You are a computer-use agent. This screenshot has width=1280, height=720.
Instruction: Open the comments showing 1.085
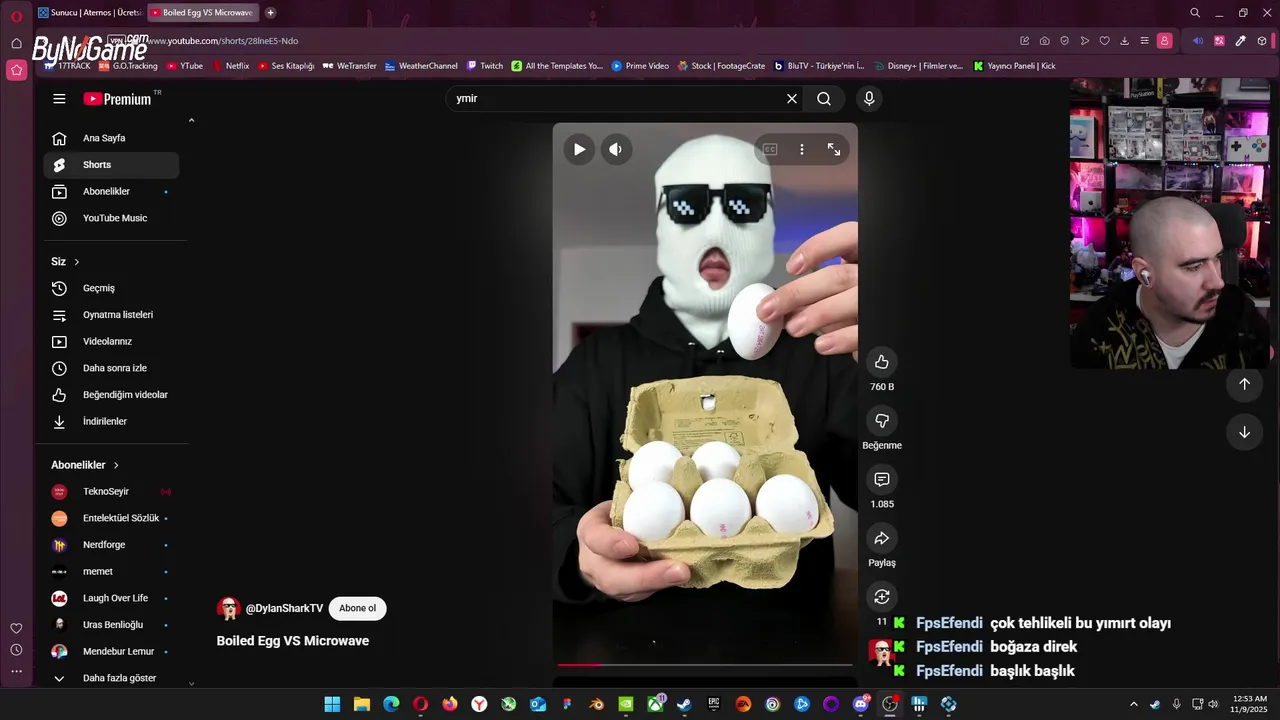pos(882,480)
